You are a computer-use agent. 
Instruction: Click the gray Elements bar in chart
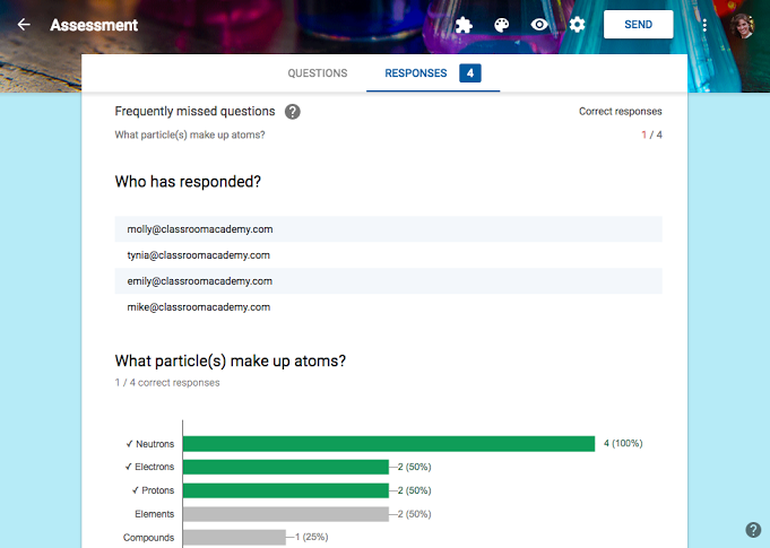pyautogui.click(x=285, y=514)
